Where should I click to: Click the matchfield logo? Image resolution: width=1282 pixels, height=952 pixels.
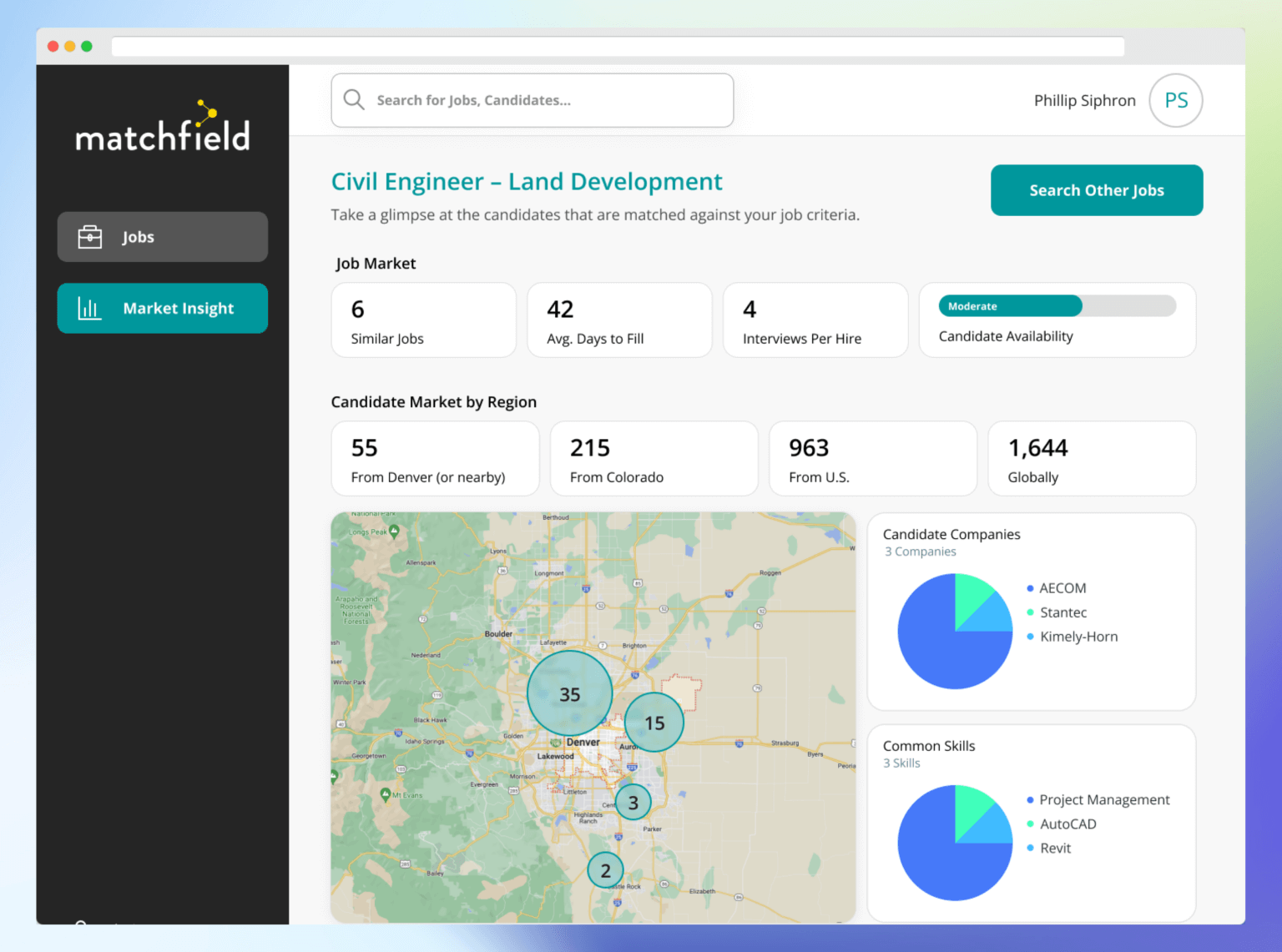tap(163, 128)
